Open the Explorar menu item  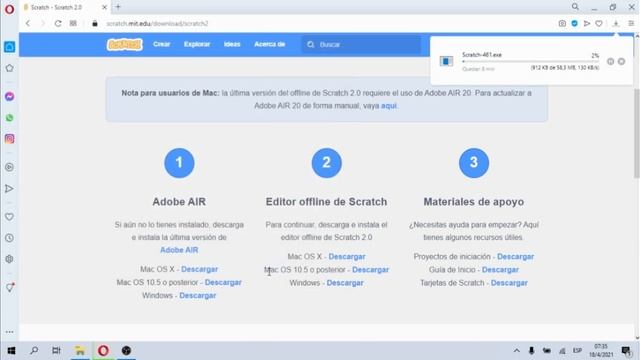[x=197, y=44]
